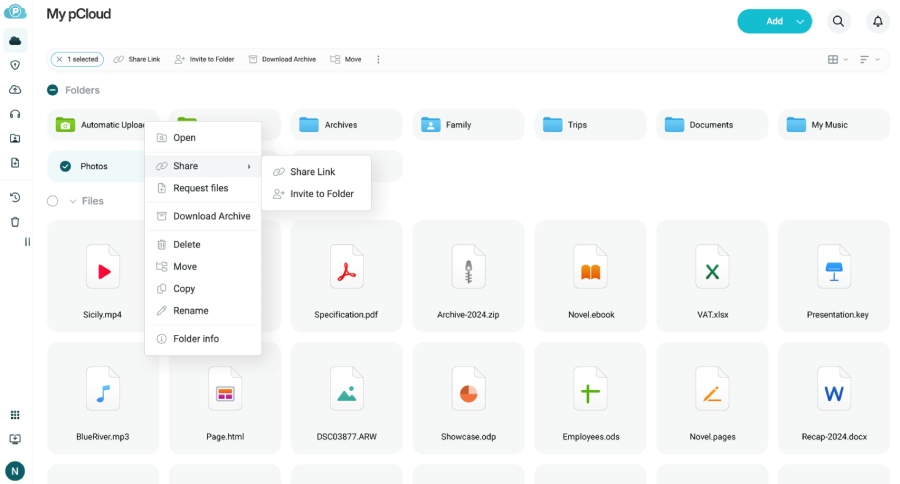
Task: Tick the Files select-all circle
Action: tap(52, 201)
